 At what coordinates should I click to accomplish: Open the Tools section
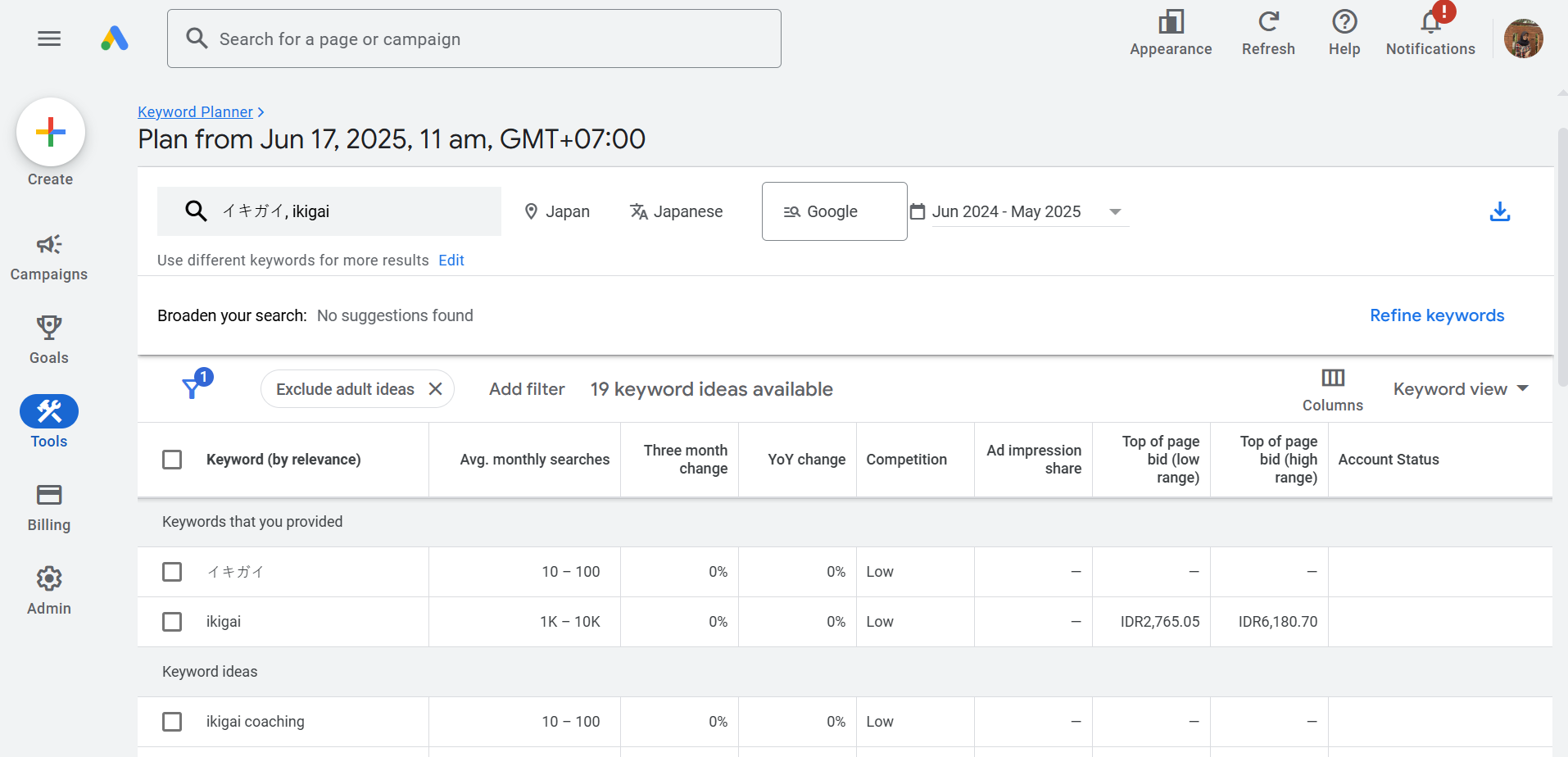(x=49, y=422)
